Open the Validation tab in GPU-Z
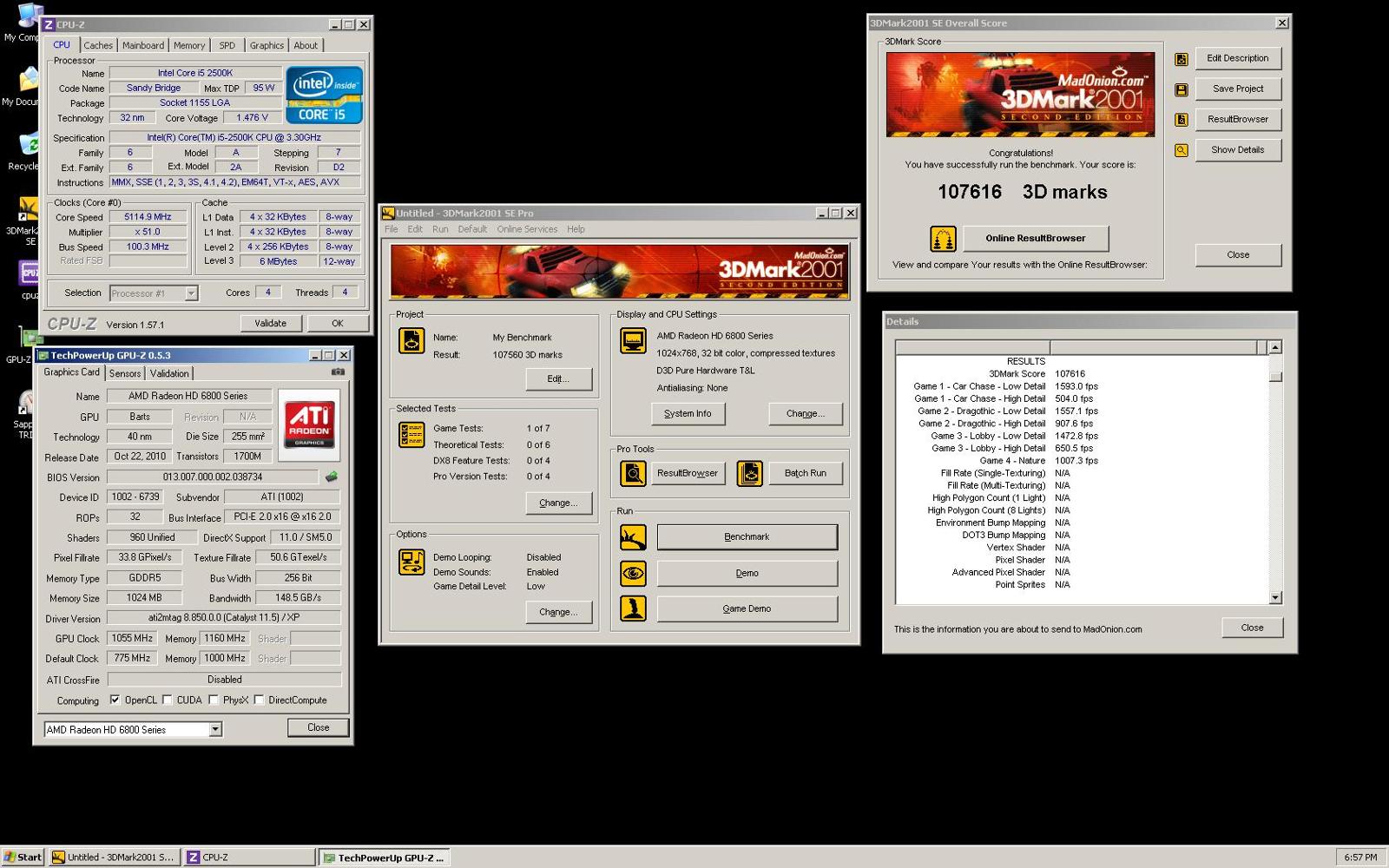This screenshot has width=1389, height=868. click(x=169, y=373)
